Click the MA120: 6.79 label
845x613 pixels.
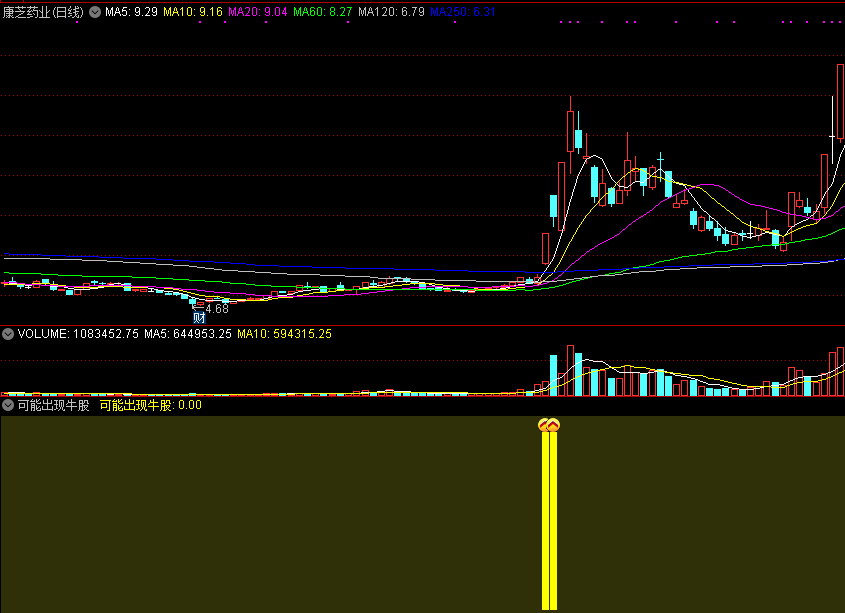[391, 12]
